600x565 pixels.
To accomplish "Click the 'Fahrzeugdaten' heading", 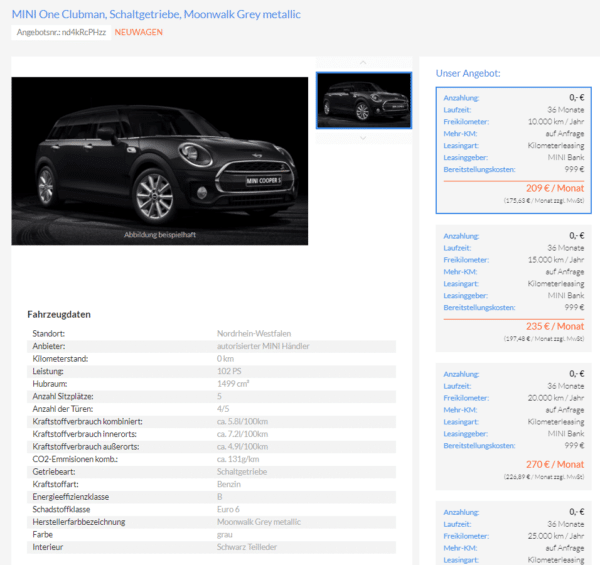I will [x=59, y=314].
